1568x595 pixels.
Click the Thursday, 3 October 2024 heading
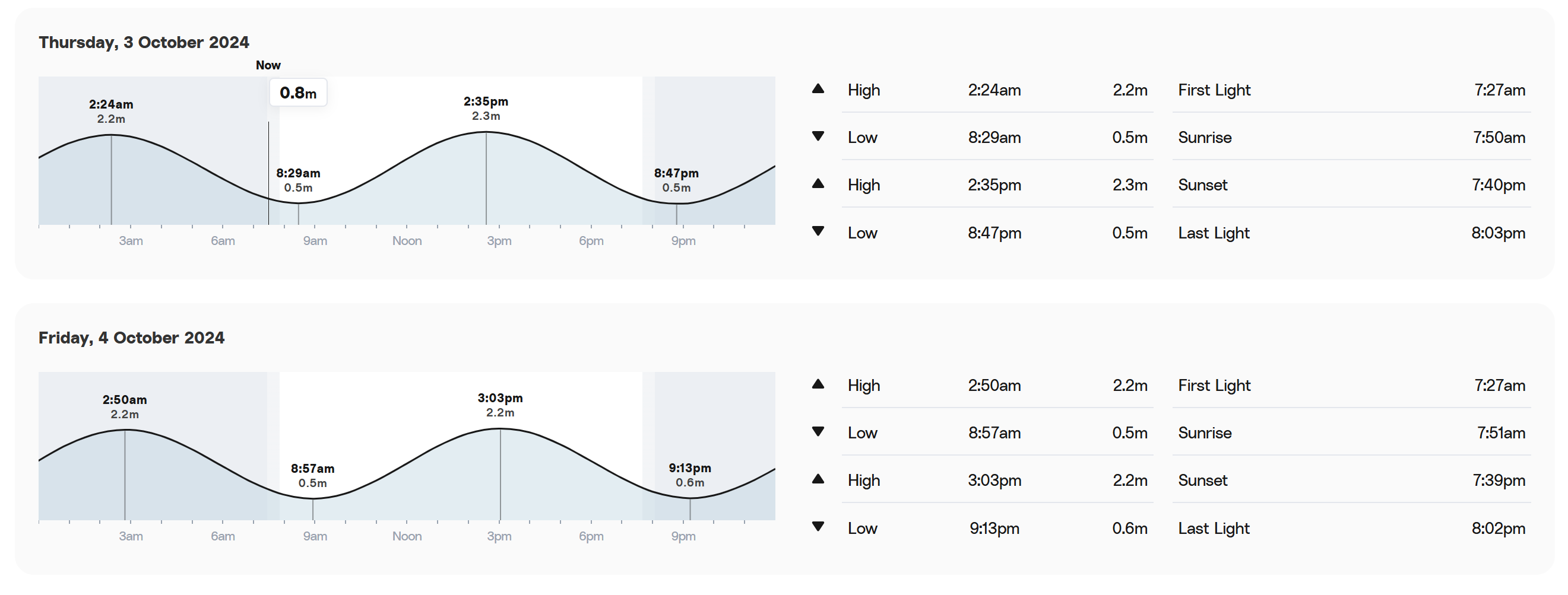tap(144, 43)
